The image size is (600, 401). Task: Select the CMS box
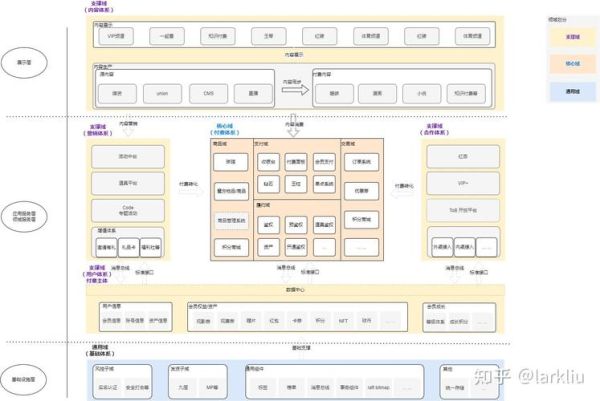[x=207, y=93]
